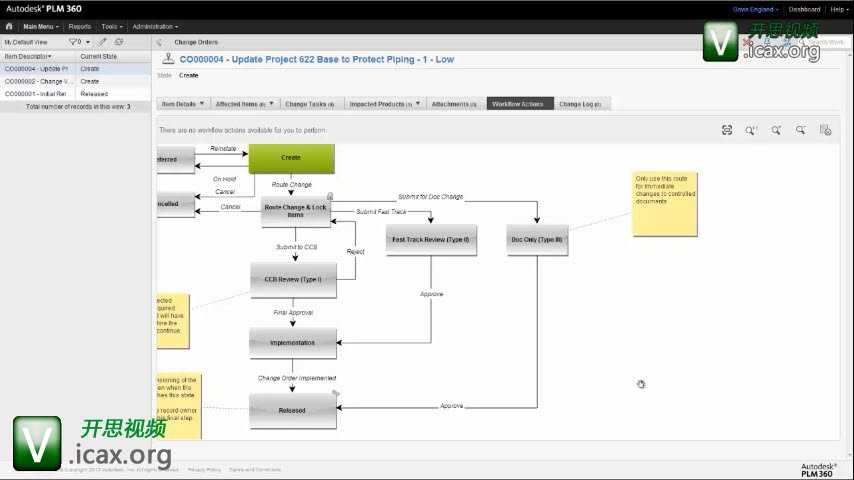The image size is (854, 480).
Task: Click Approve label under Fast Track Review
Action: click(431, 294)
